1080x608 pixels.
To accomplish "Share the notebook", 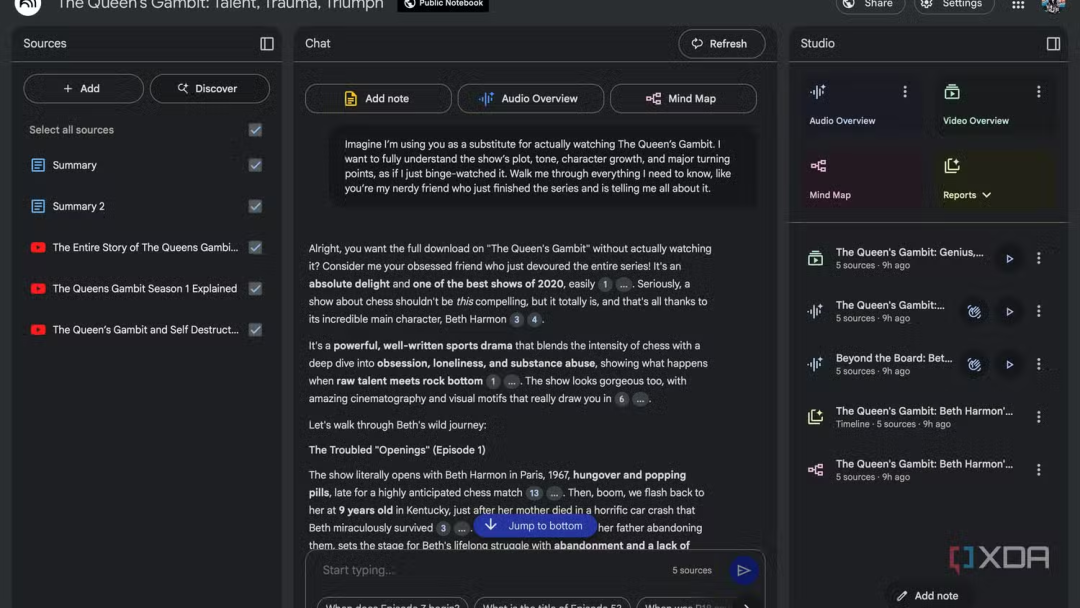I will coord(870,5).
